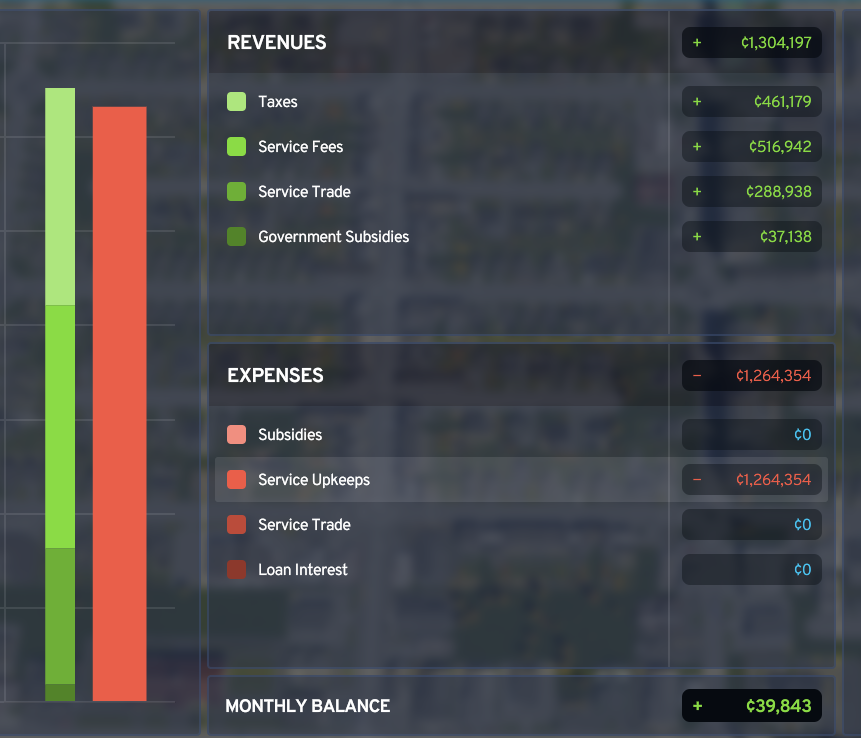861x738 pixels.
Task: Click Service Upkeeps row value ¢1,264,354
Action: pyautogui.click(x=752, y=479)
